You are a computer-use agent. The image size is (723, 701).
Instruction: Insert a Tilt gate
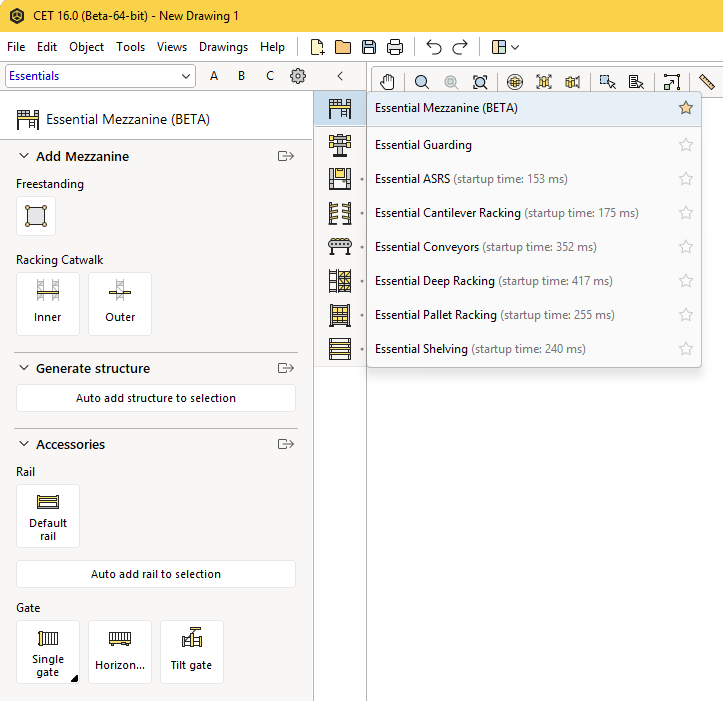pyautogui.click(x=192, y=652)
